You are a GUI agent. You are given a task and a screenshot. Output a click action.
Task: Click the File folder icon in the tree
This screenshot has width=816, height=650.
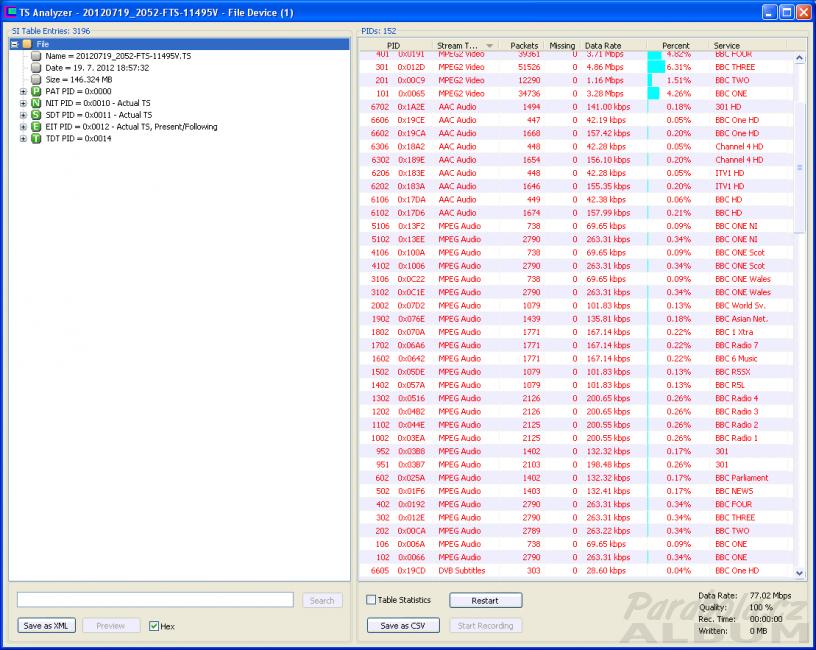coord(27,44)
